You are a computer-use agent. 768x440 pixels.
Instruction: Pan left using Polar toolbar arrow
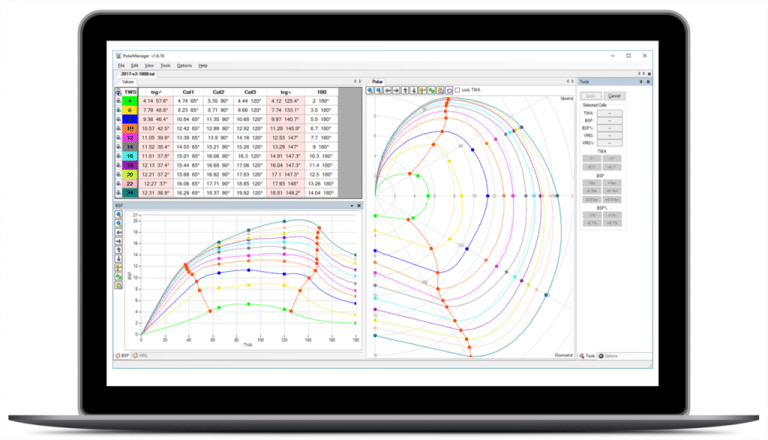tap(388, 90)
